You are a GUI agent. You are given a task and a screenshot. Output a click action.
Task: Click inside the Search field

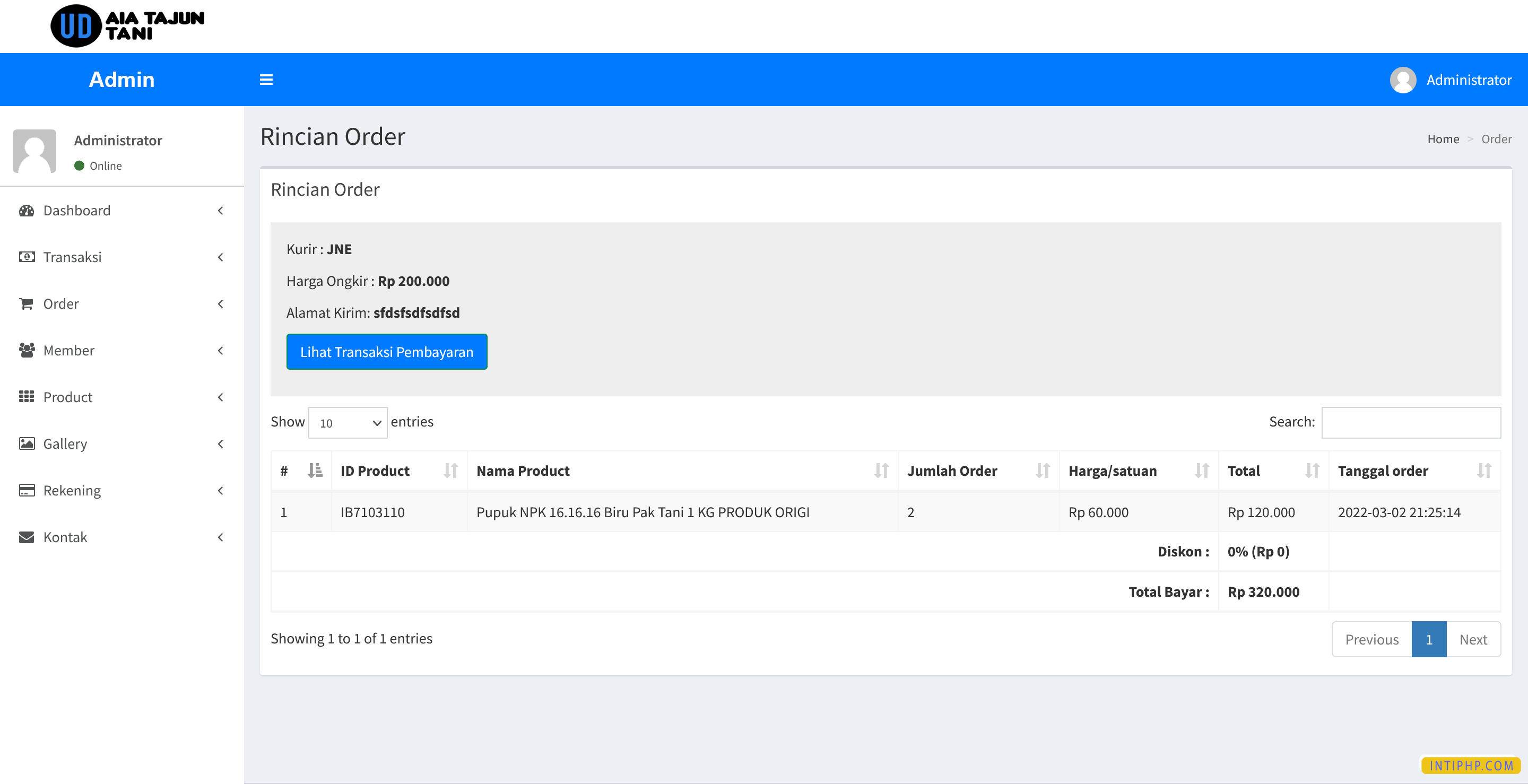(x=1411, y=422)
